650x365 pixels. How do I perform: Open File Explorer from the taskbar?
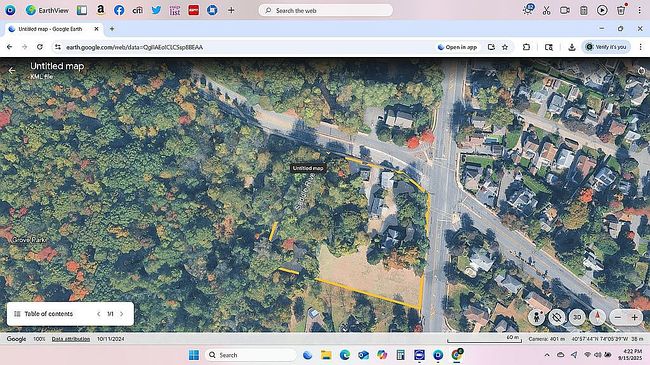(326, 355)
